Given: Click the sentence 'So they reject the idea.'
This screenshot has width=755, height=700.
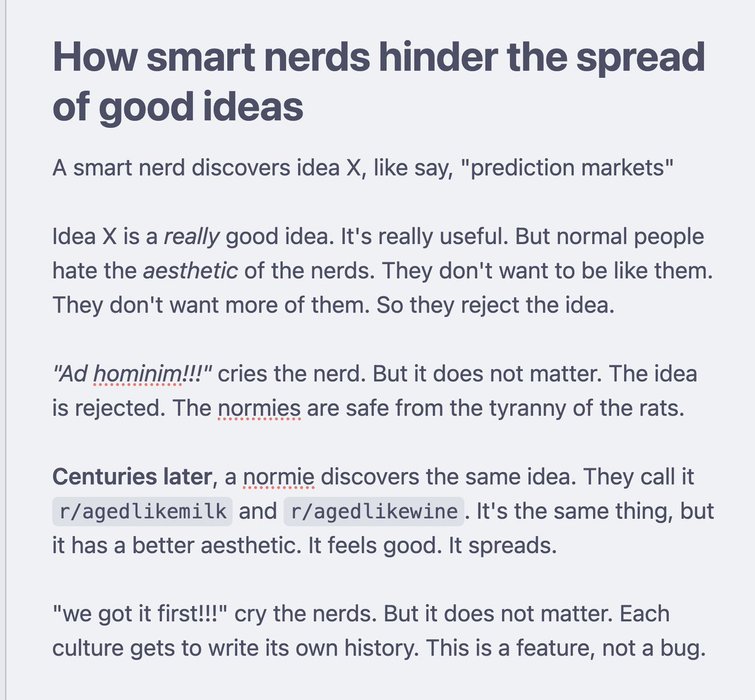Looking at the screenshot, I should [495, 305].
